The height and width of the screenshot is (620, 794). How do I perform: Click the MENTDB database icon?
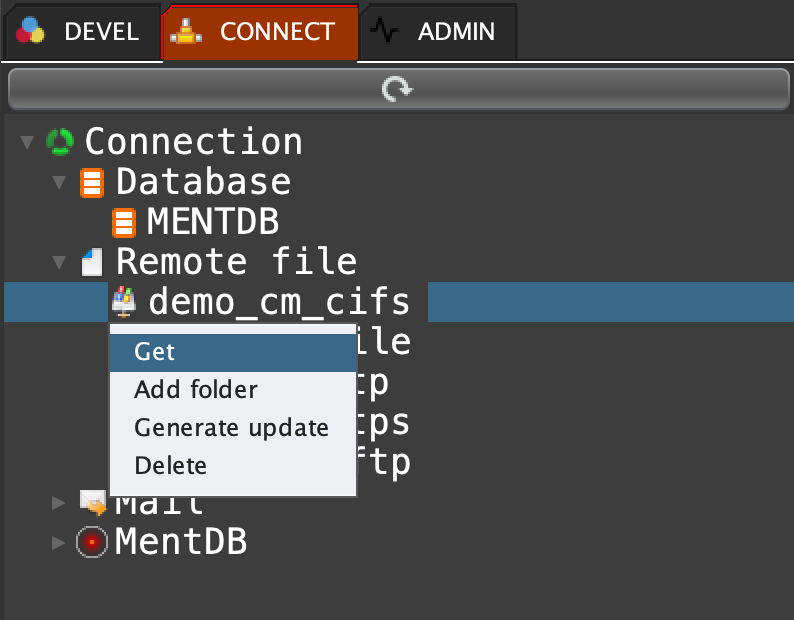tap(124, 222)
